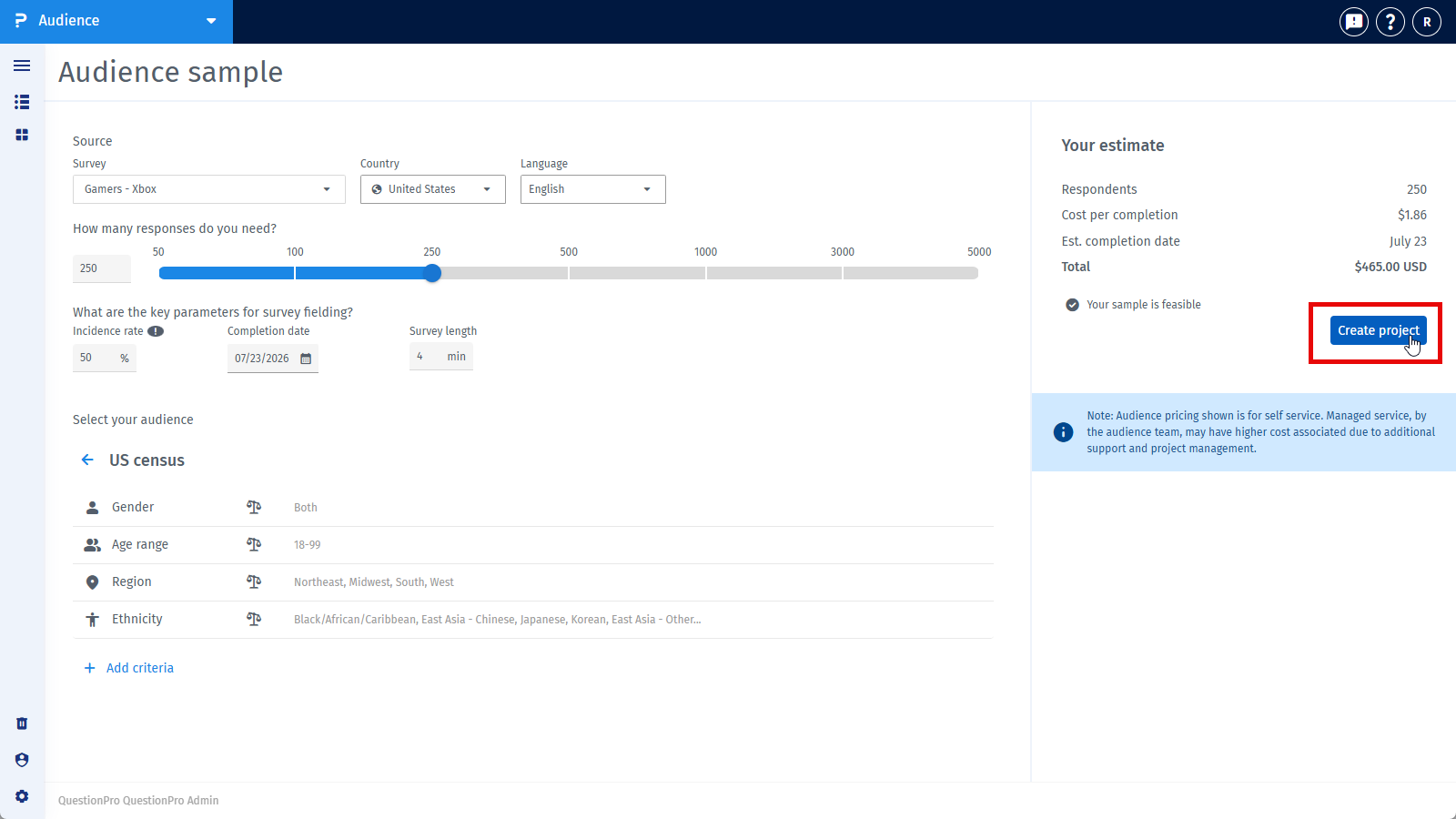
Task: Click the Add criteria link
Action: tap(140, 668)
